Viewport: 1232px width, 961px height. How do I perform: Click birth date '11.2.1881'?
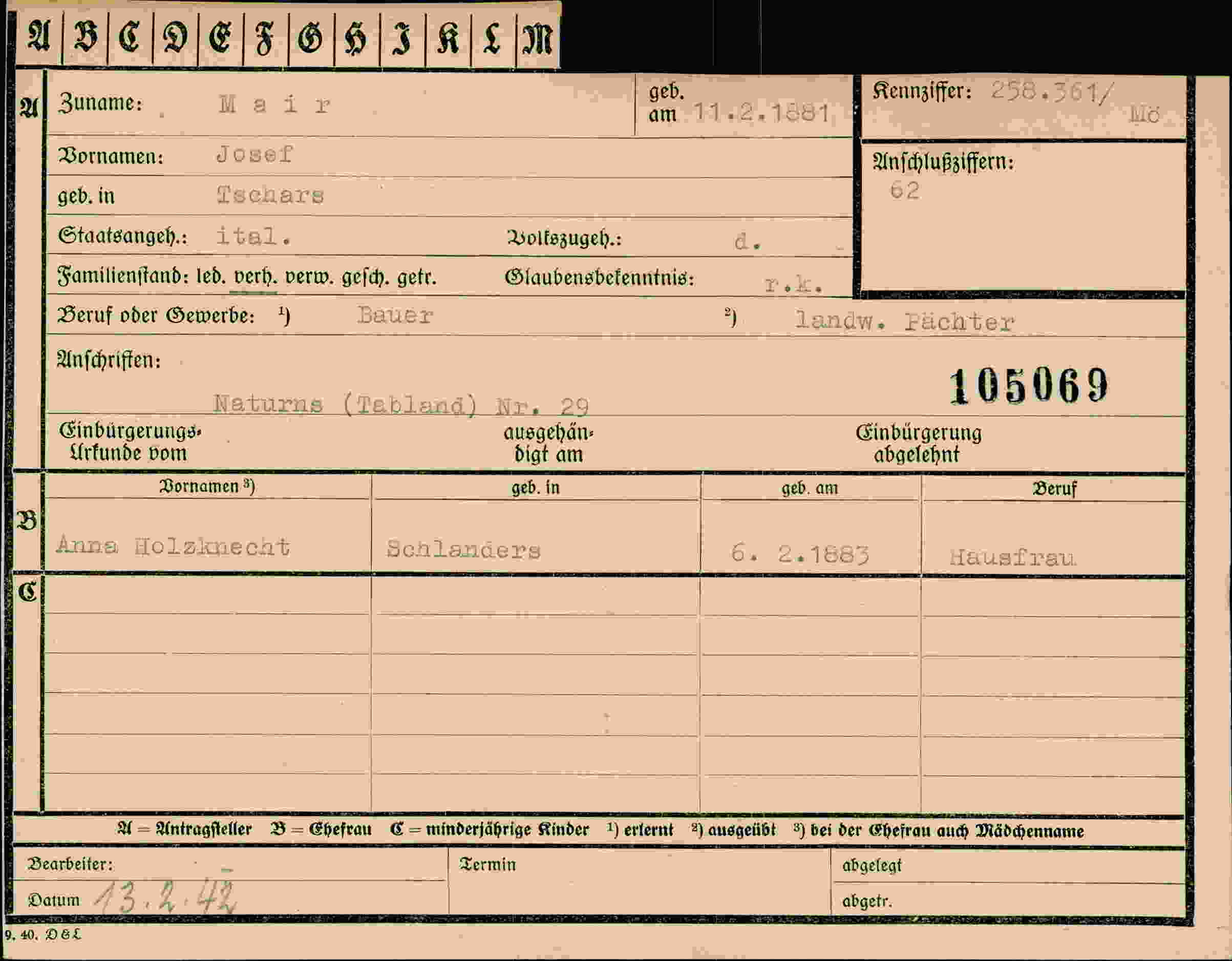(x=761, y=113)
